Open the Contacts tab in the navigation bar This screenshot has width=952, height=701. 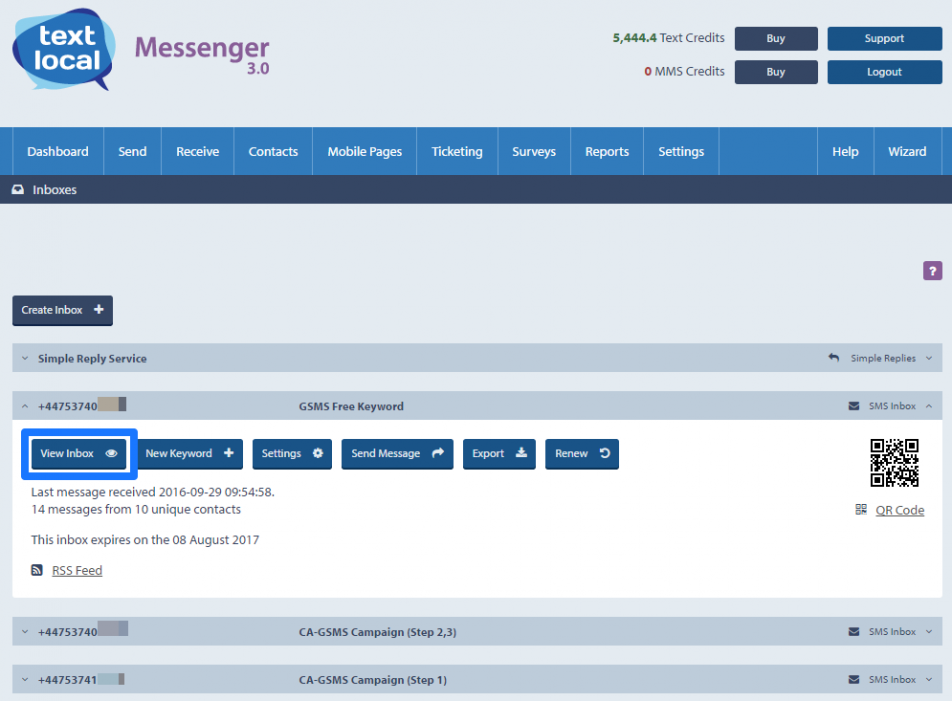(273, 151)
